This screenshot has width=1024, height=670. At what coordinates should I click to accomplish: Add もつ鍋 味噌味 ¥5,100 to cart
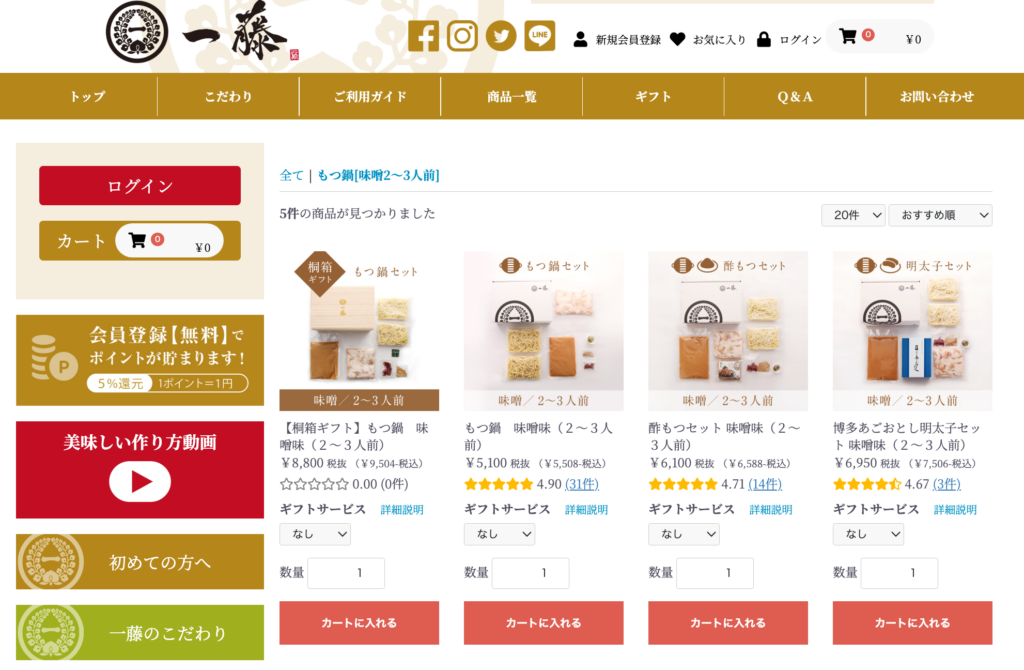[543, 623]
